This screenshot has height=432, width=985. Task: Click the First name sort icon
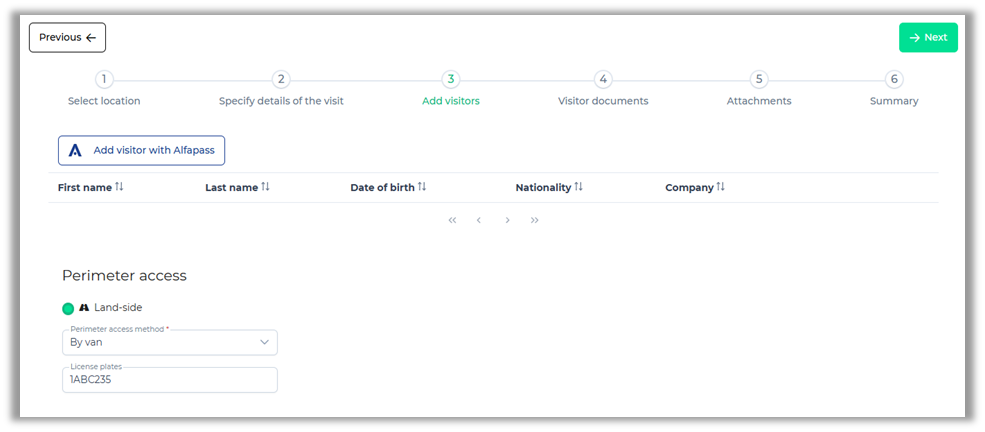120,187
